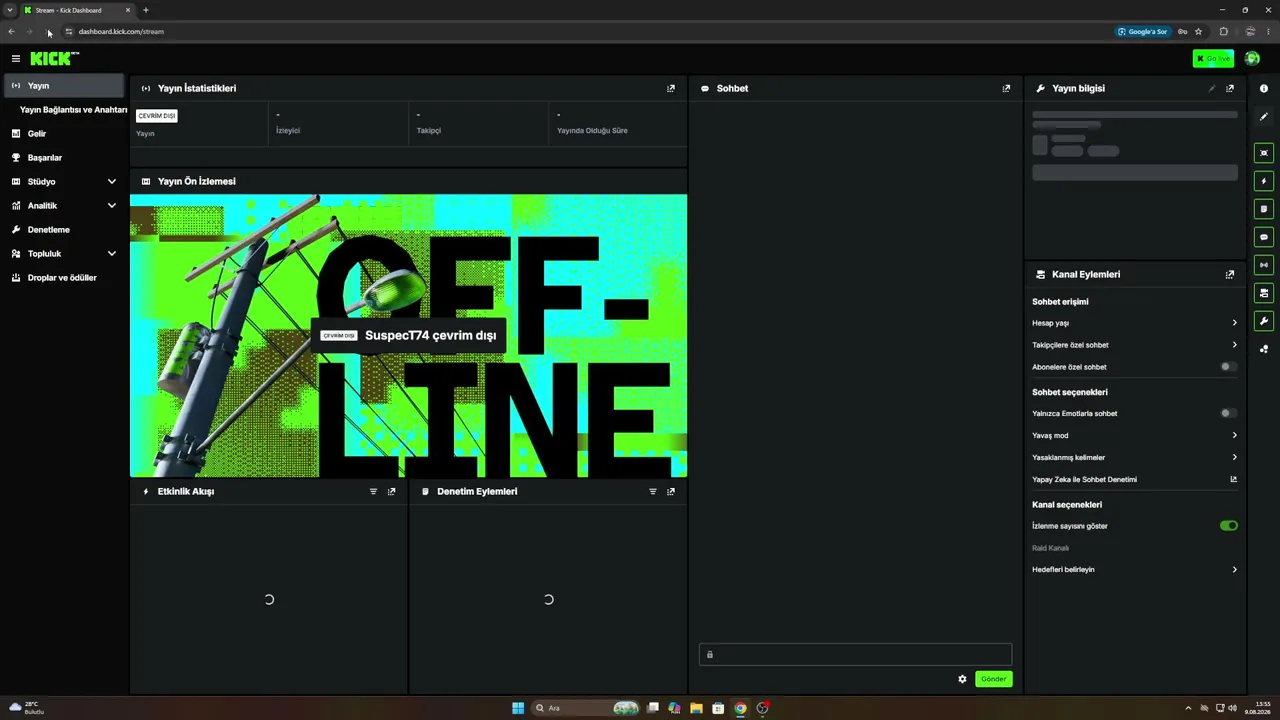Image resolution: width=1280 pixels, height=720 pixels.
Task: Click the Stream - Kick Dashboard browser tab
Action: [77, 10]
